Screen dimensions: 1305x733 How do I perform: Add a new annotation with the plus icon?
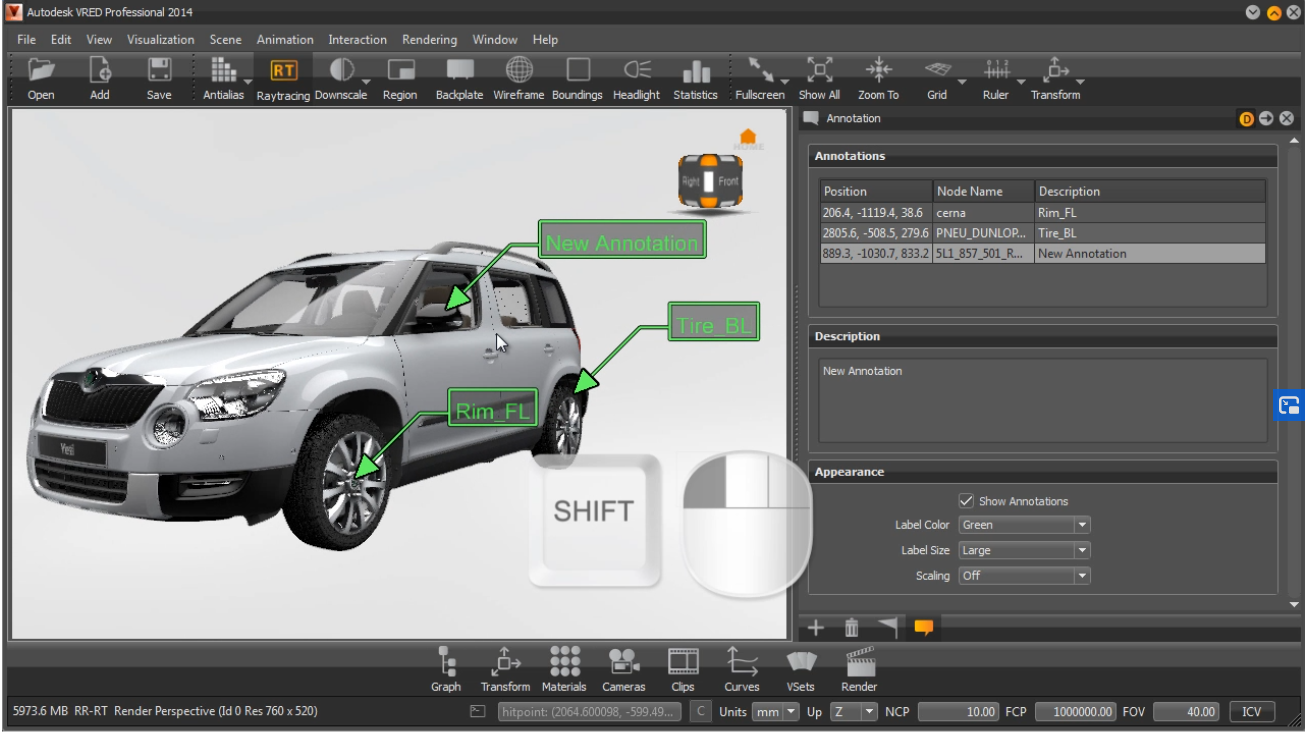[x=816, y=628]
